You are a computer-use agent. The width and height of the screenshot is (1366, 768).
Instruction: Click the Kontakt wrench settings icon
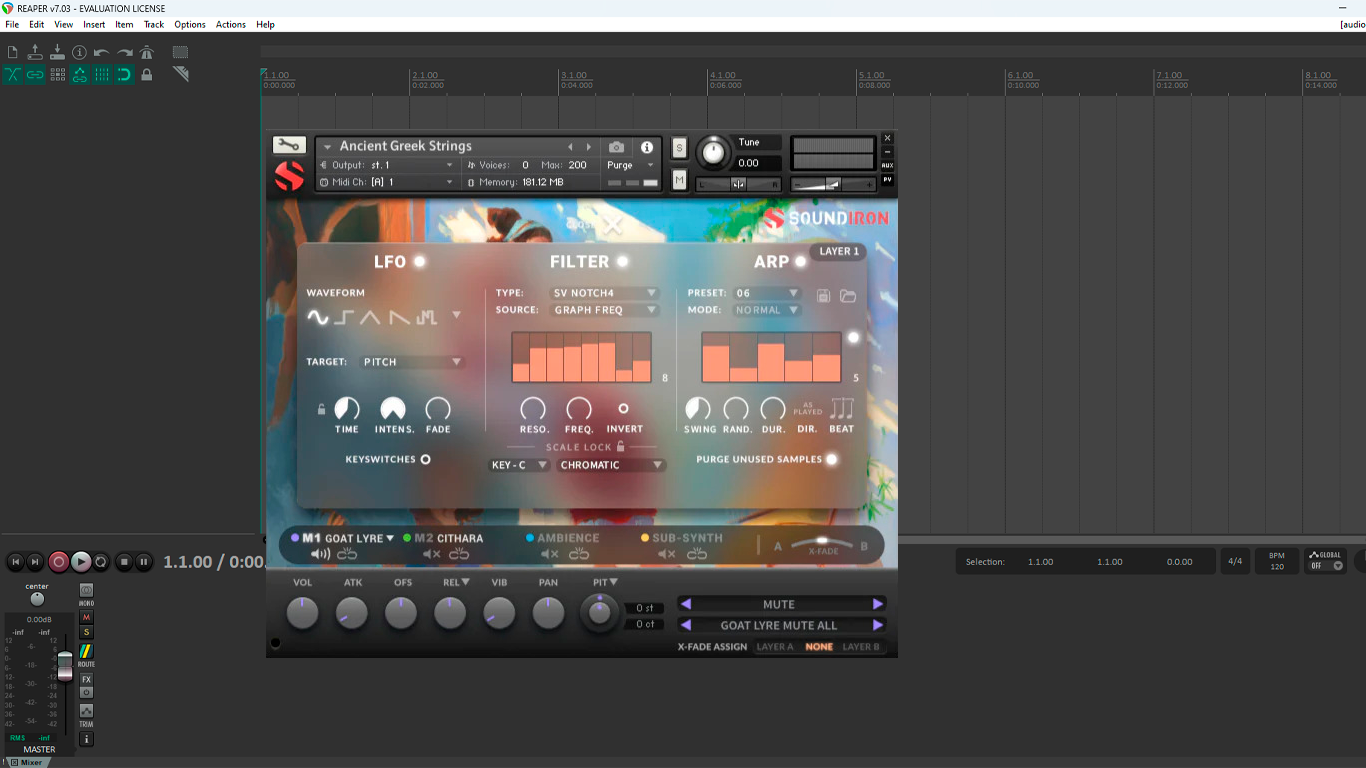289,145
